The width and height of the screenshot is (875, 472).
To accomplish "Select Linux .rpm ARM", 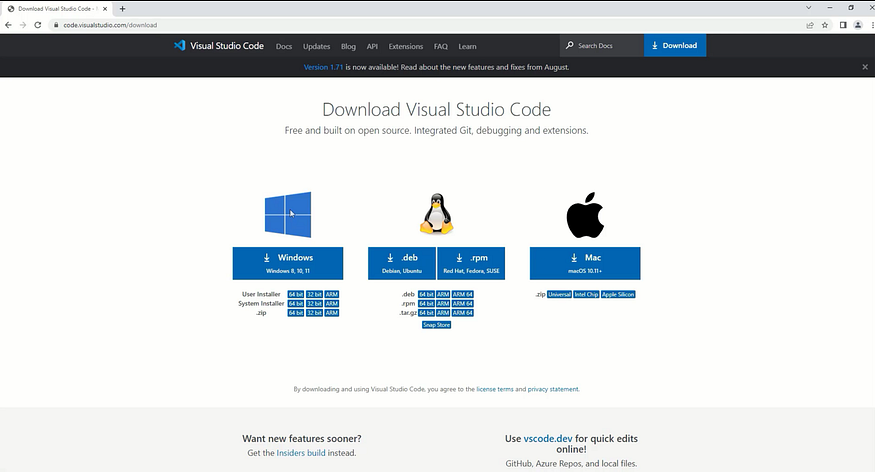I will (443, 304).
